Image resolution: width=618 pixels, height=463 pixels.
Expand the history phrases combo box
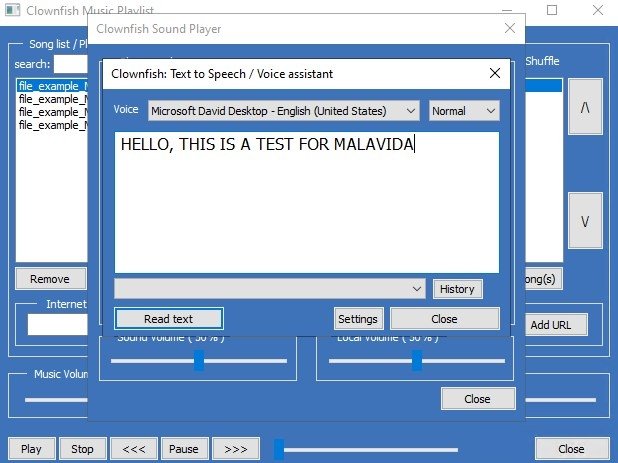(x=270, y=289)
